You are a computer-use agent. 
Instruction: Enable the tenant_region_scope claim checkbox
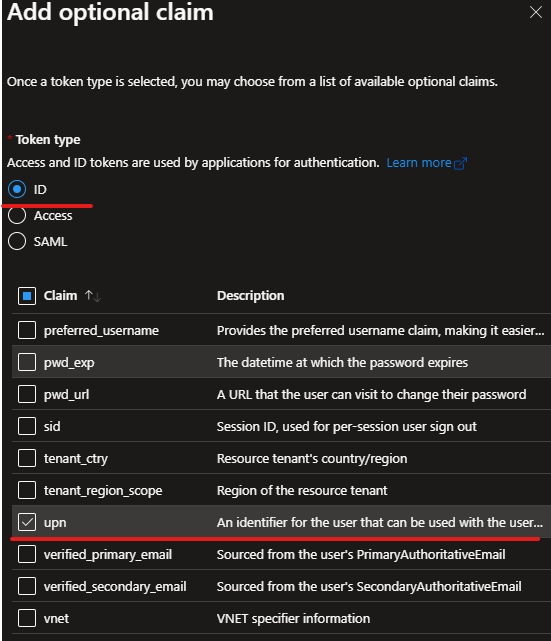(x=27, y=490)
